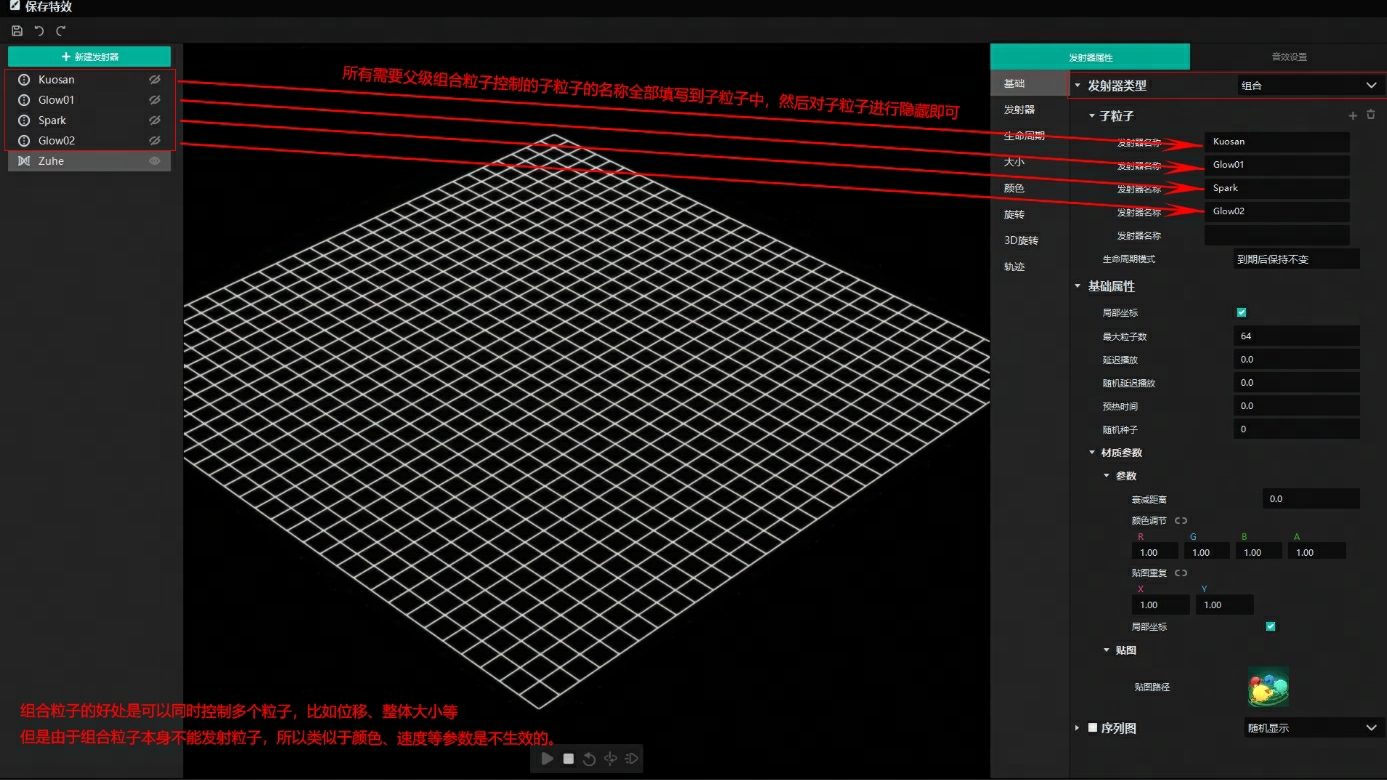Click the 贴图重复 X value field
Screen dimensions: 1387x780
[1161, 605]
